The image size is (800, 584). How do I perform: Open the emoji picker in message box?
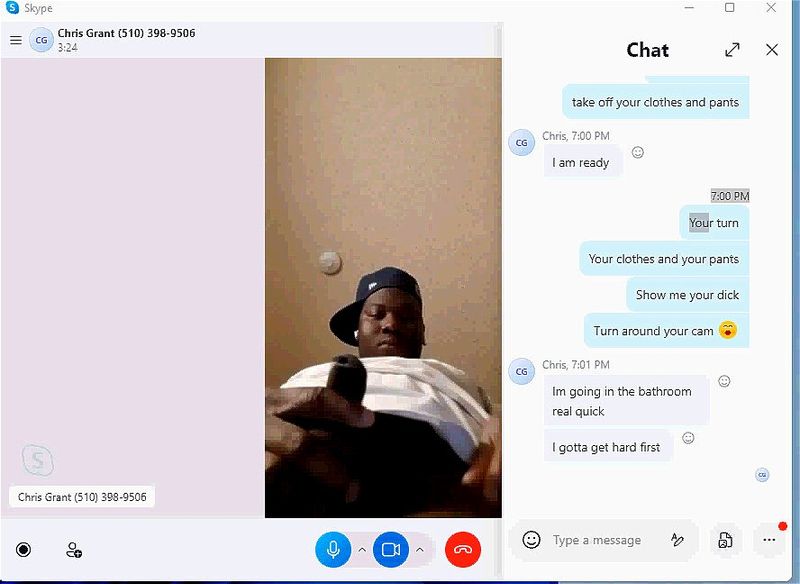[x=531, y=540]
